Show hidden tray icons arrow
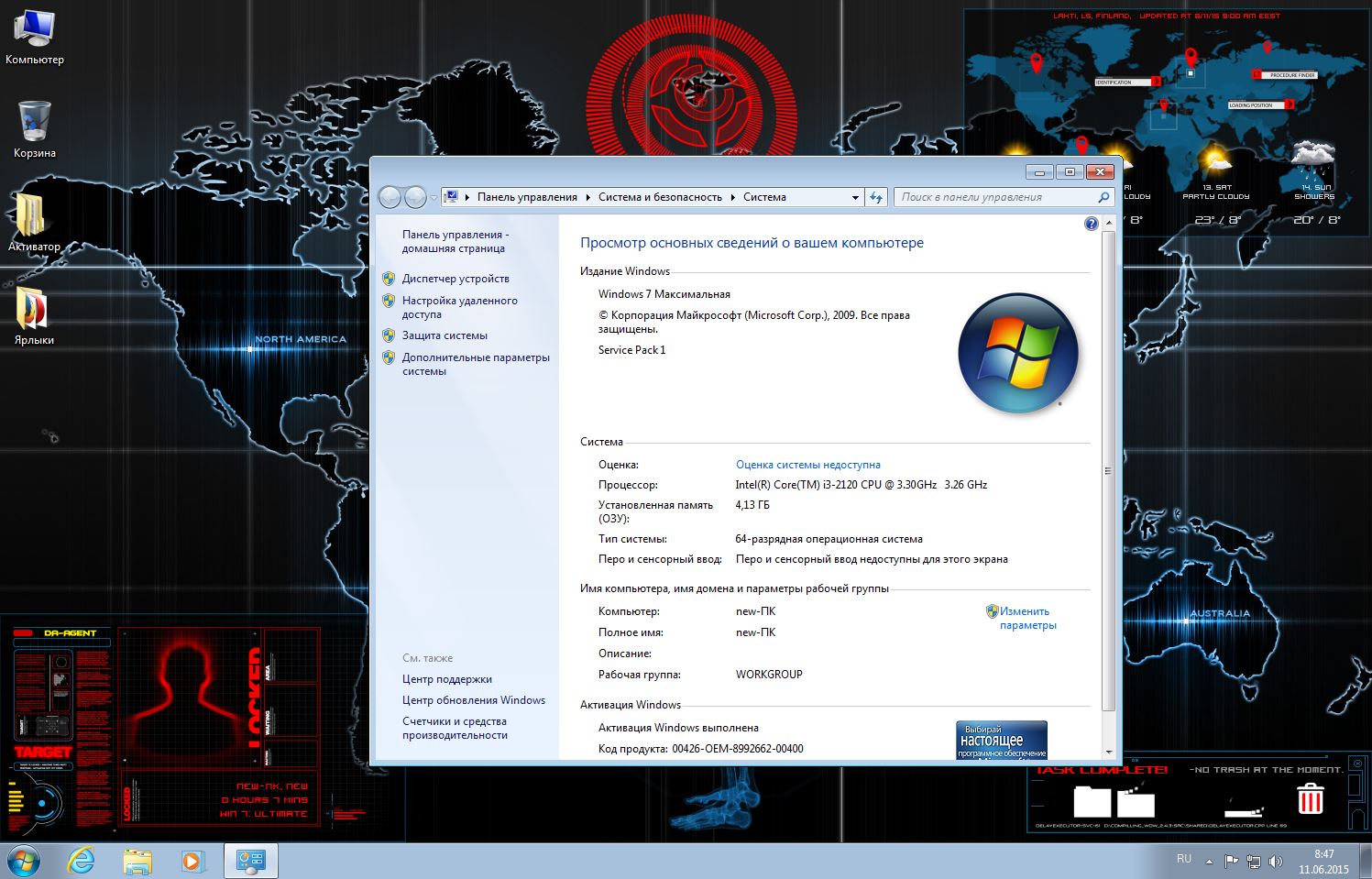Image resolution: width=1372 pixels, height=879 pixels. [1209, 862]
